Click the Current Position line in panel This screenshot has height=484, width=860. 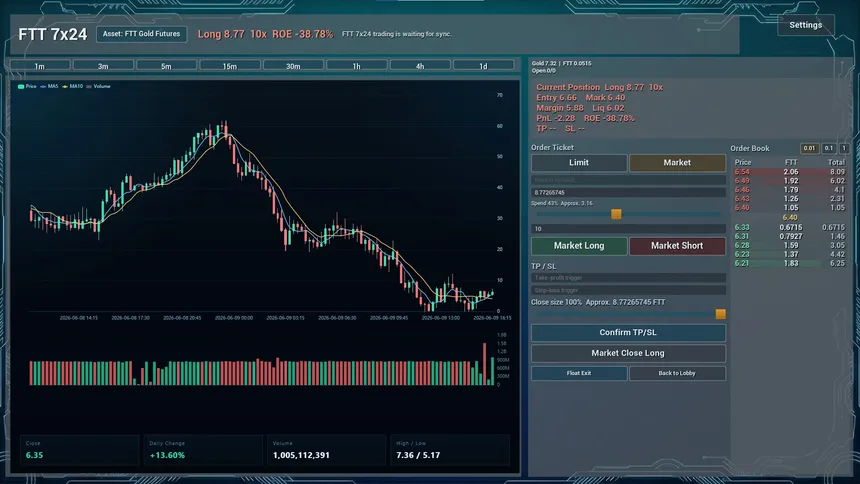click(x=599, y=87)
